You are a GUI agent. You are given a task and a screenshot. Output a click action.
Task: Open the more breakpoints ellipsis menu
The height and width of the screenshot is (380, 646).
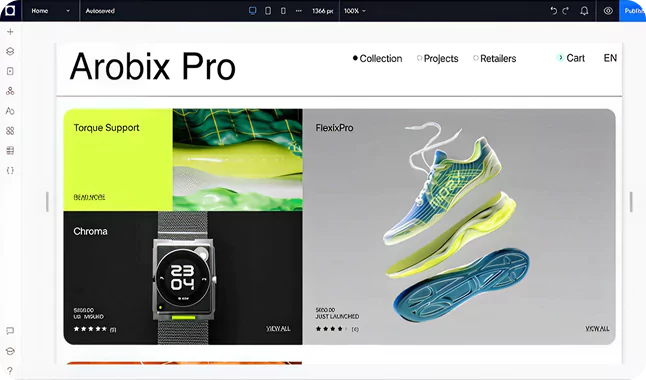299,11
